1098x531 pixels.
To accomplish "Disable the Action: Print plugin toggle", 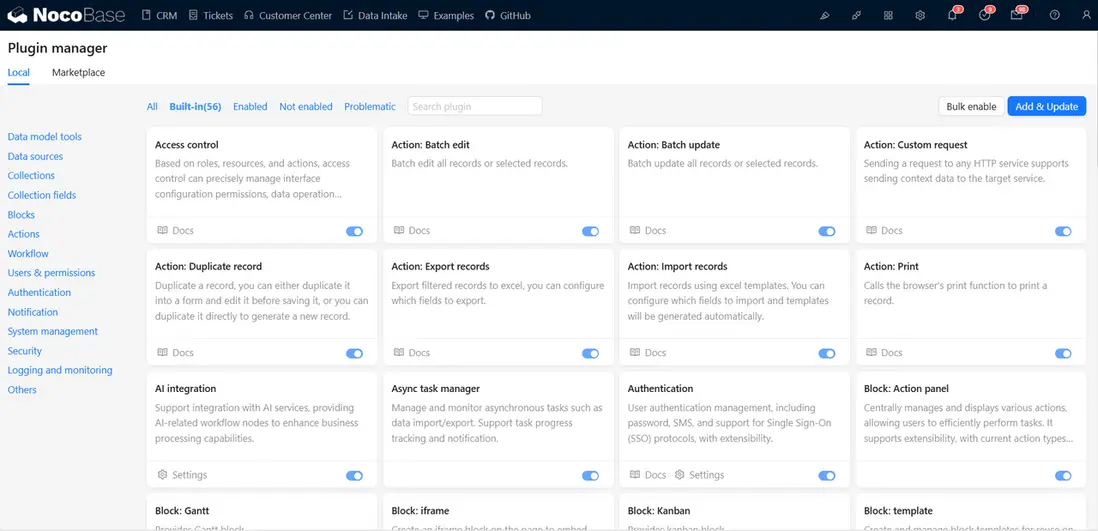I will click(1063, 354).
